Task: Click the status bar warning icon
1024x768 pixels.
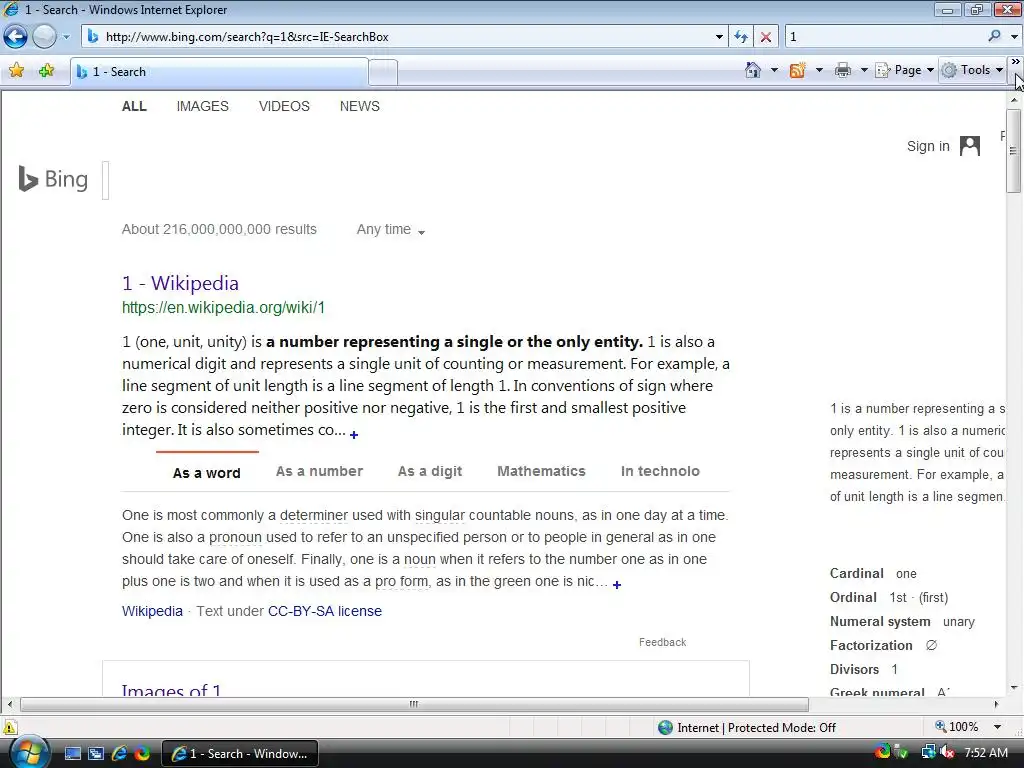Action: [10, 727]
